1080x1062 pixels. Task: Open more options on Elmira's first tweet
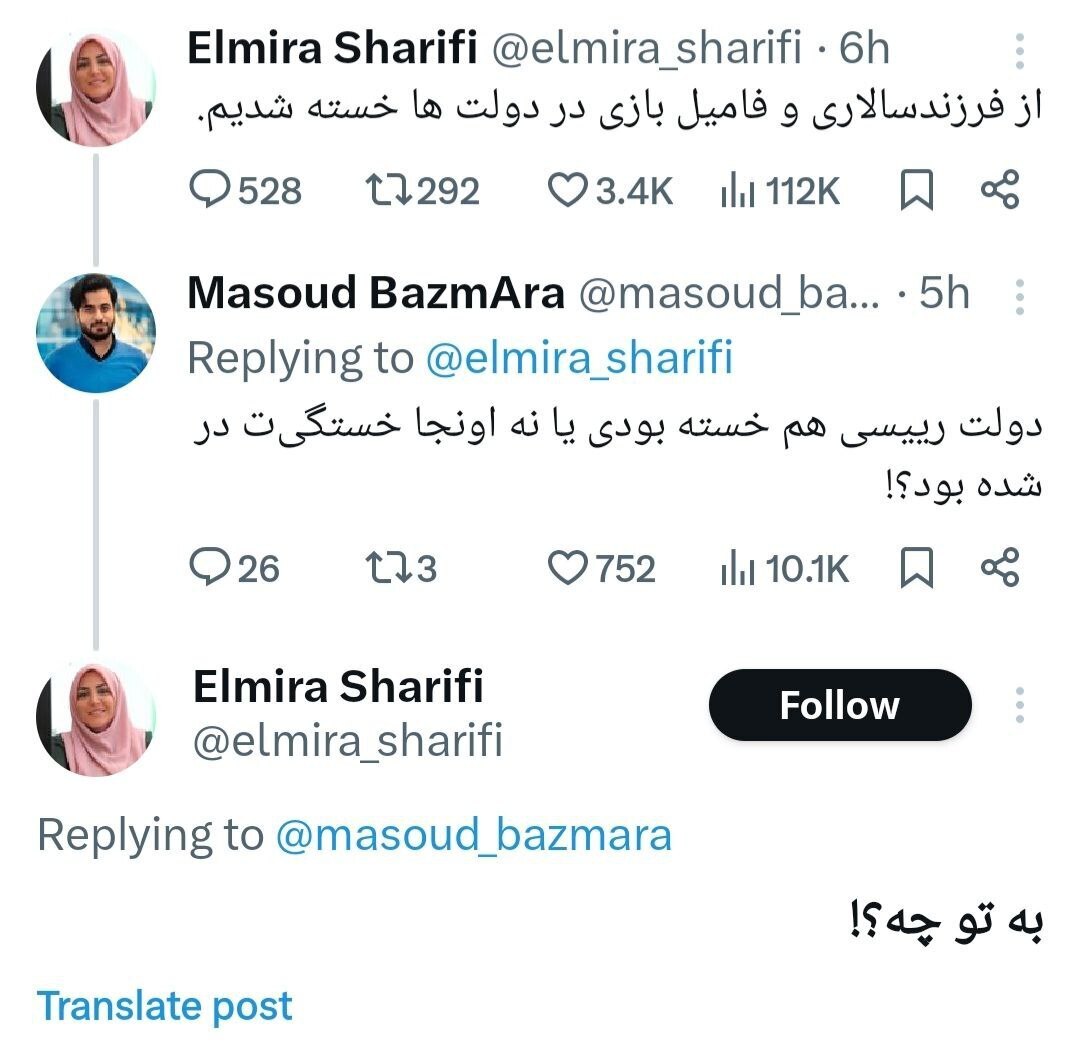(1021, 48)
